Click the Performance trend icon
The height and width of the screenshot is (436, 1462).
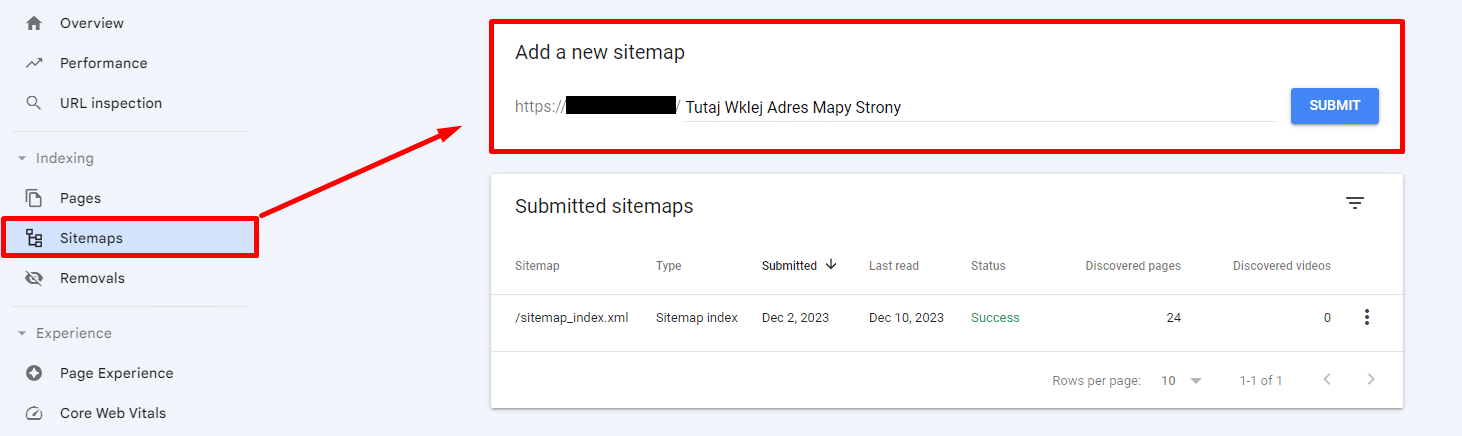34,63
